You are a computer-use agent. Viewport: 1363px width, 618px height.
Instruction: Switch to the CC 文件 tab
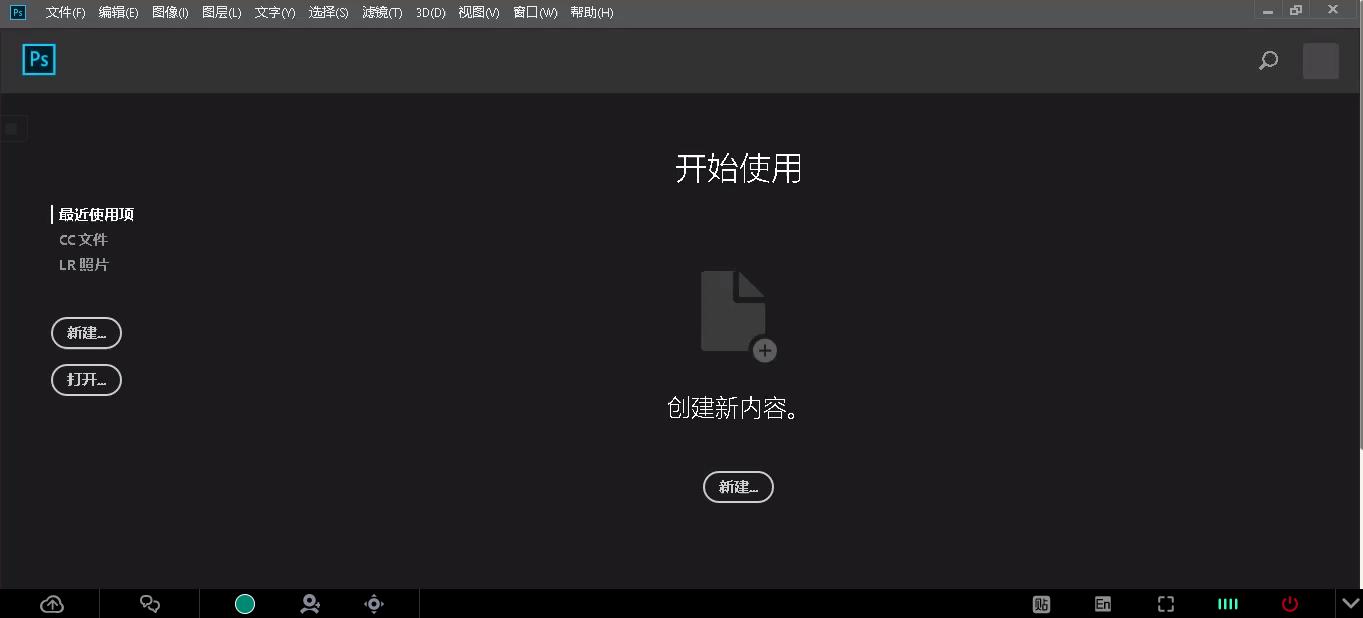[84, 239]
